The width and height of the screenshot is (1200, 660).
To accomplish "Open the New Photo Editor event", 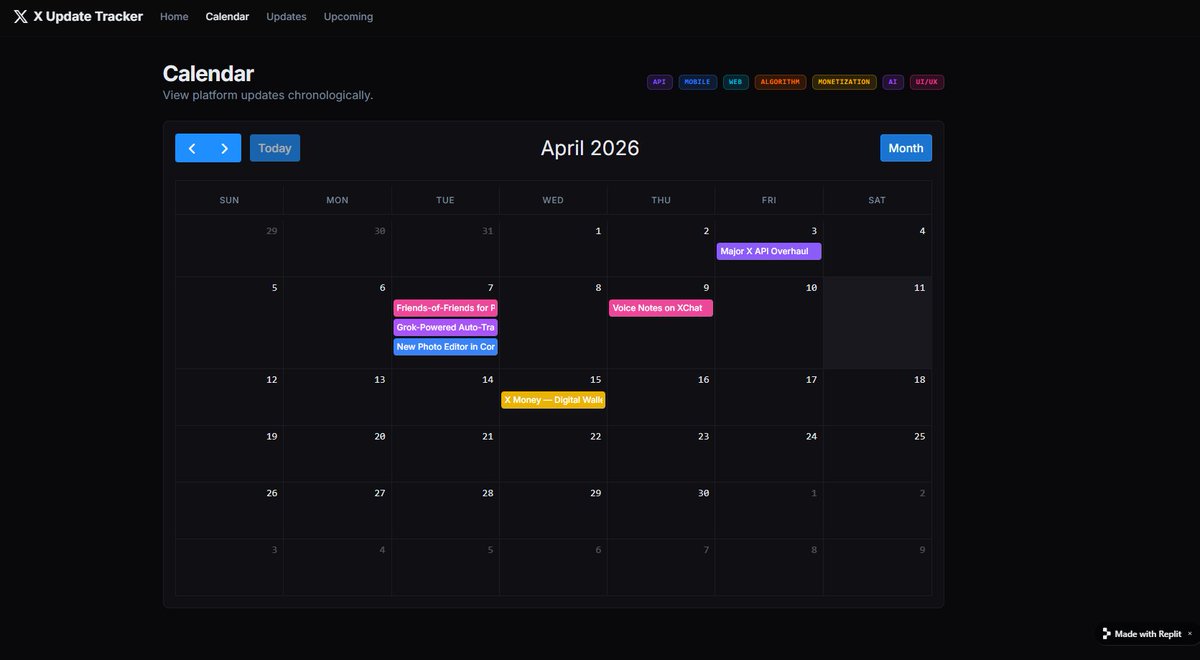I will [x=445, y=347].
